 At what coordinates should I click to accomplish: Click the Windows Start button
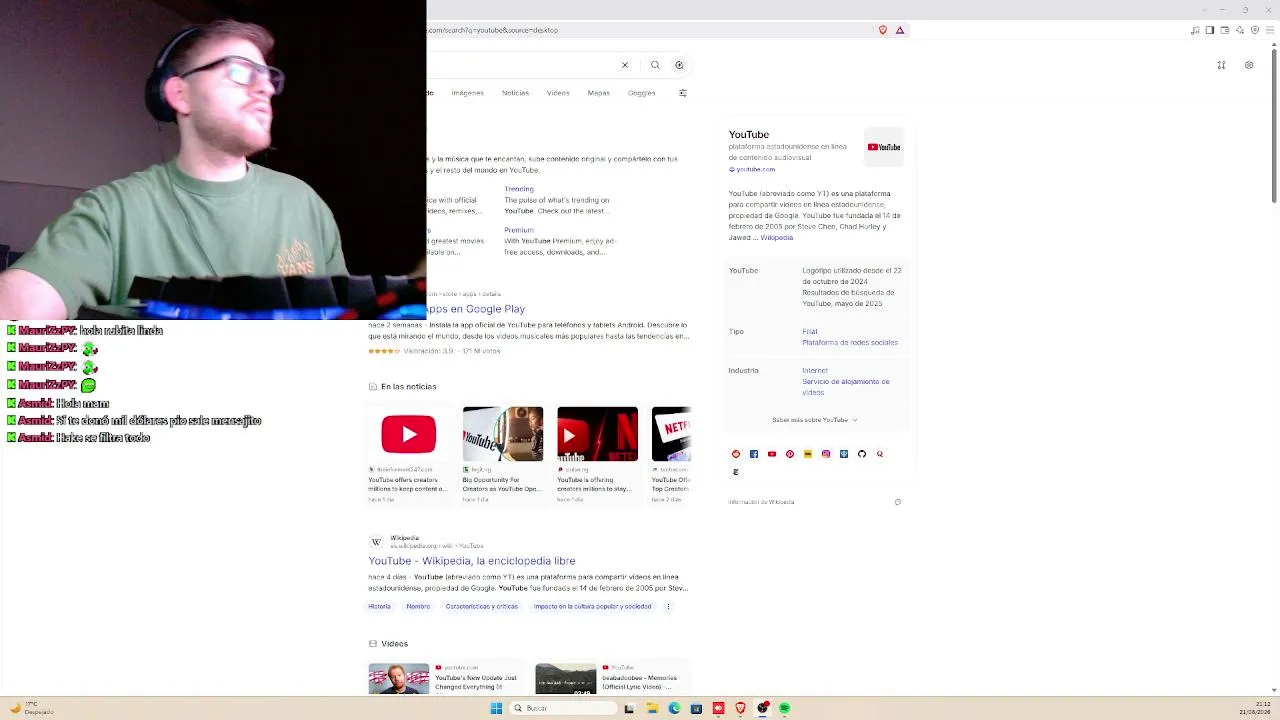496,708
